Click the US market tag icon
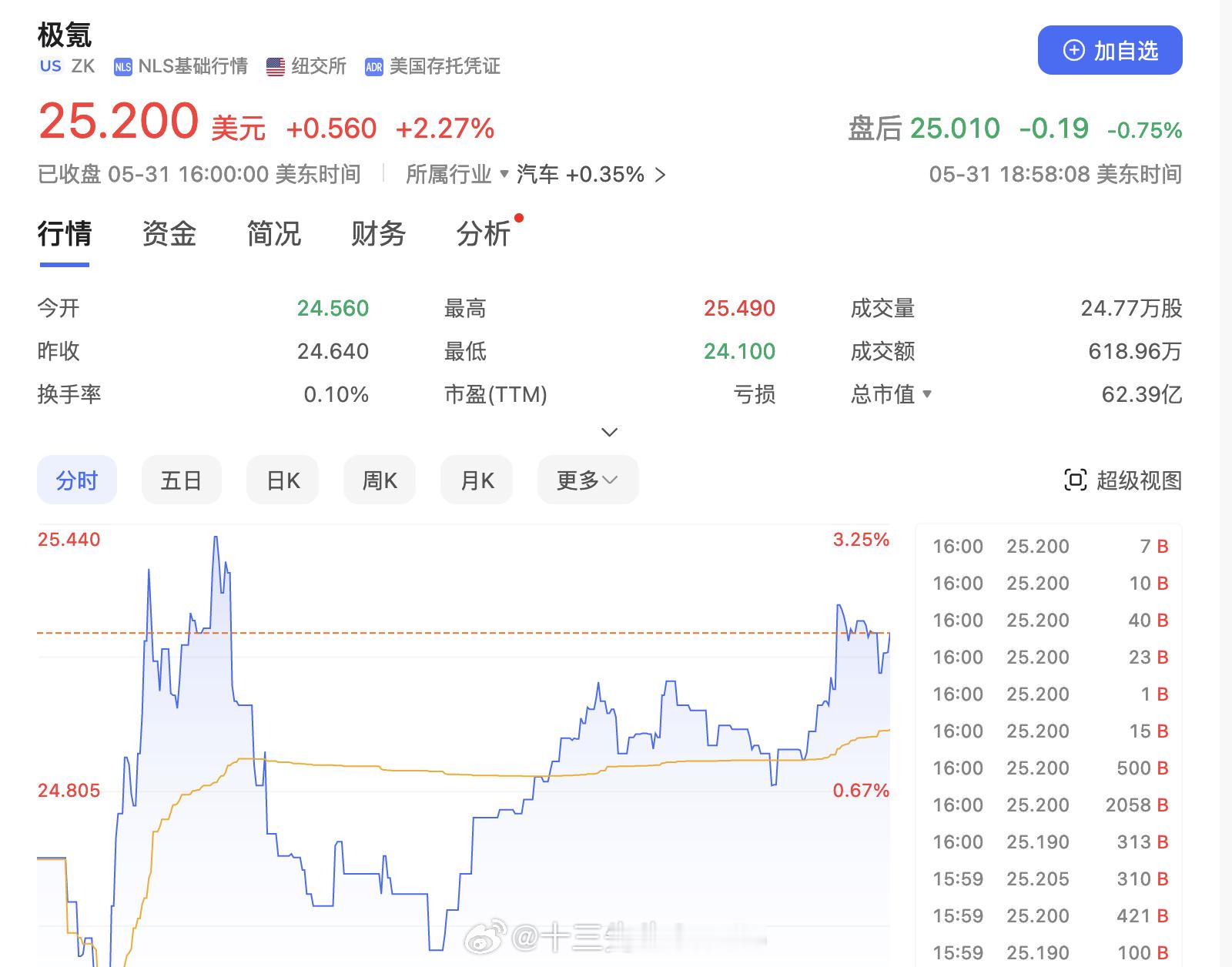This screenshot has height=967, width=1232. point(51,66)
